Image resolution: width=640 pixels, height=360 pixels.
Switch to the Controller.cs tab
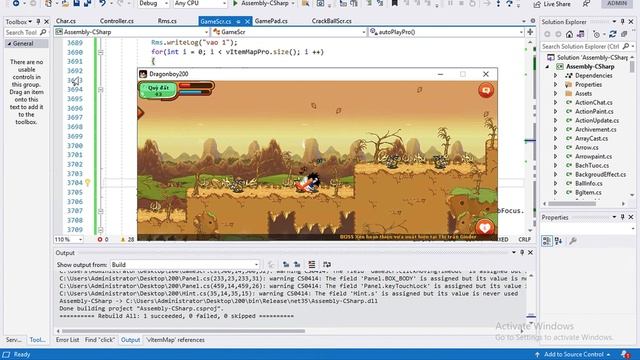117,21
